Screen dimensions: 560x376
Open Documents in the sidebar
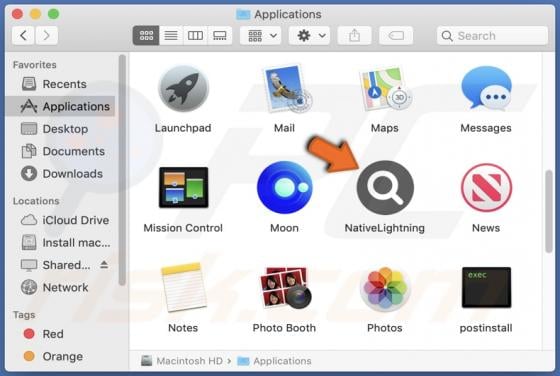(x=61, y=151)
